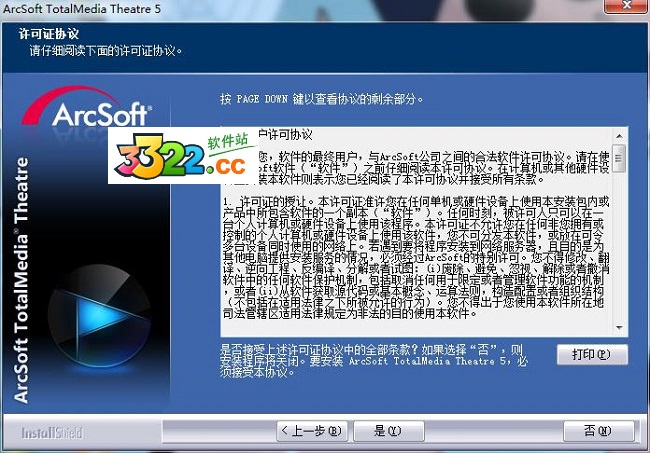Click the paragraph starting 1. 许可证的授让
Image resolution: width=650 pixels, height=453 pixels.
416,257
